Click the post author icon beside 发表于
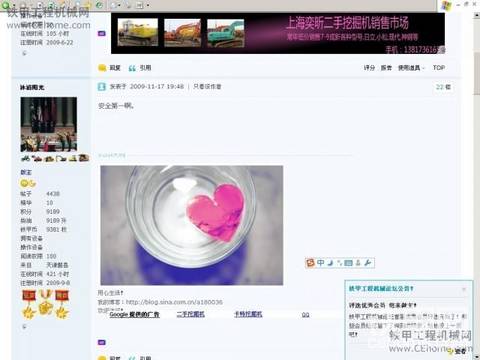 [102, 87]
